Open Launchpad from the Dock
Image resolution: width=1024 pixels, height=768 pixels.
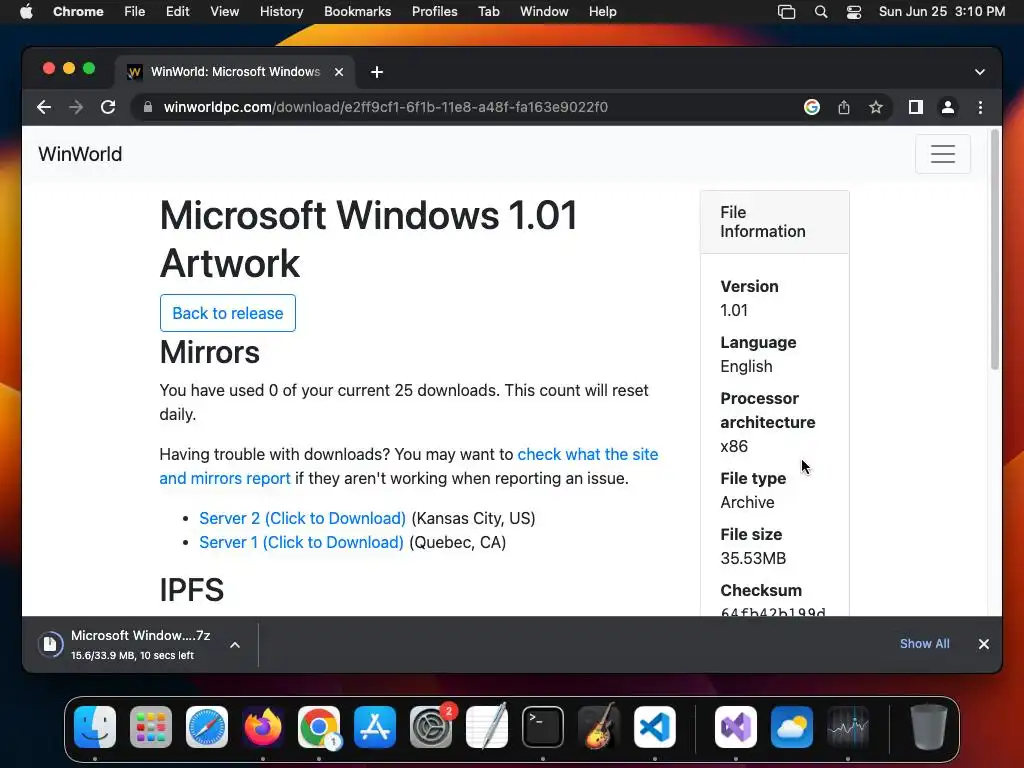151,727
